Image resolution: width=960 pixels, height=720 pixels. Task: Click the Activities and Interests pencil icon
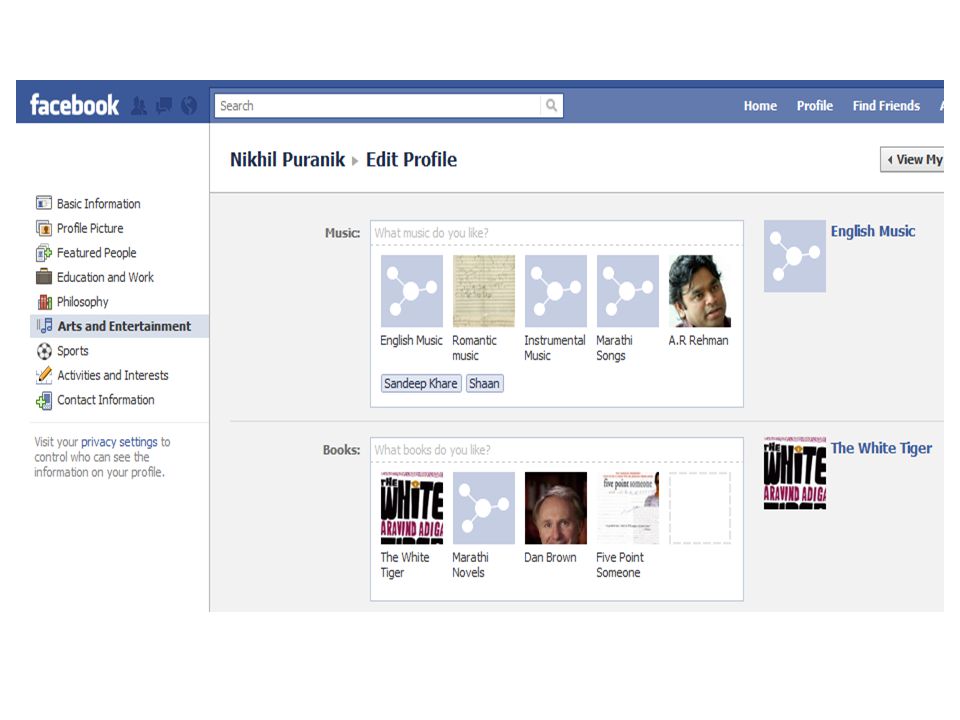click(44, 375)
